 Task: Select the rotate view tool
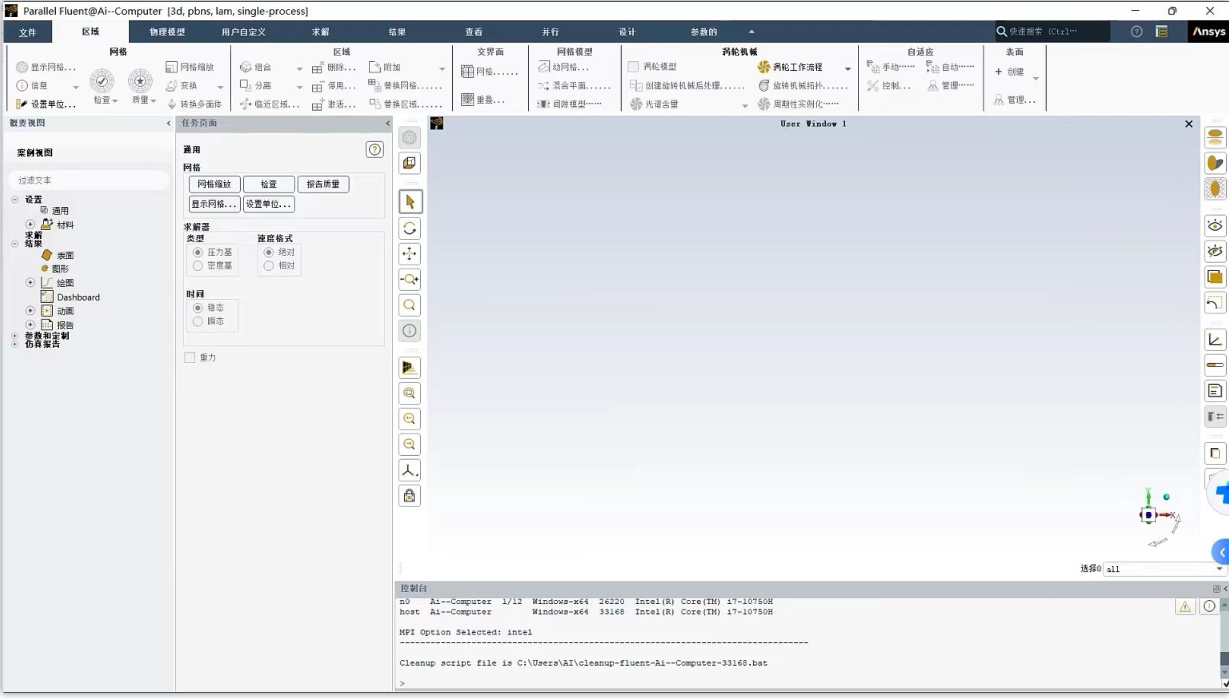pos(410,228)
